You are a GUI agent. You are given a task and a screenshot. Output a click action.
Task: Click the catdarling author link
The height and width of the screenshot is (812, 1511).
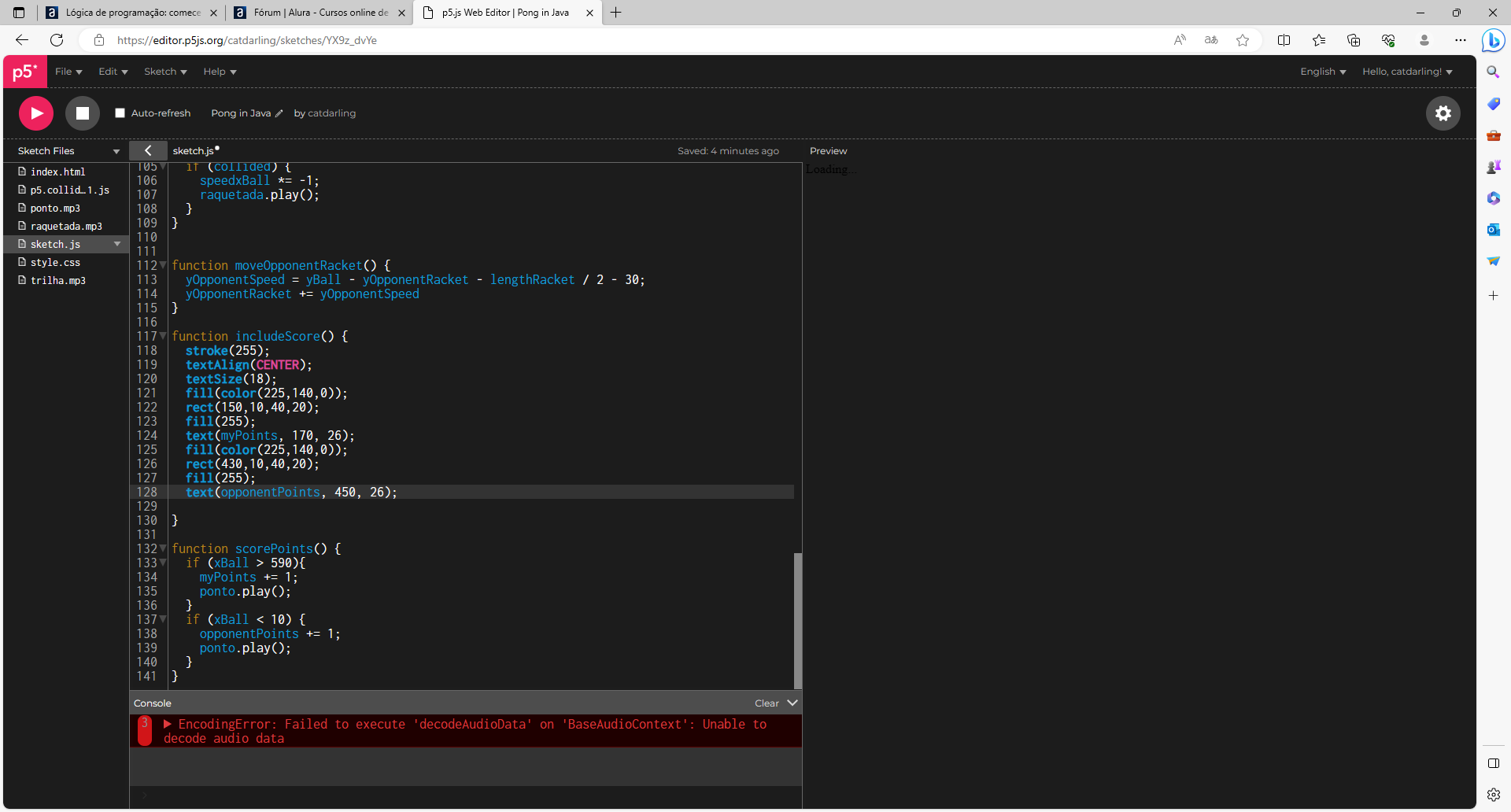331,113
